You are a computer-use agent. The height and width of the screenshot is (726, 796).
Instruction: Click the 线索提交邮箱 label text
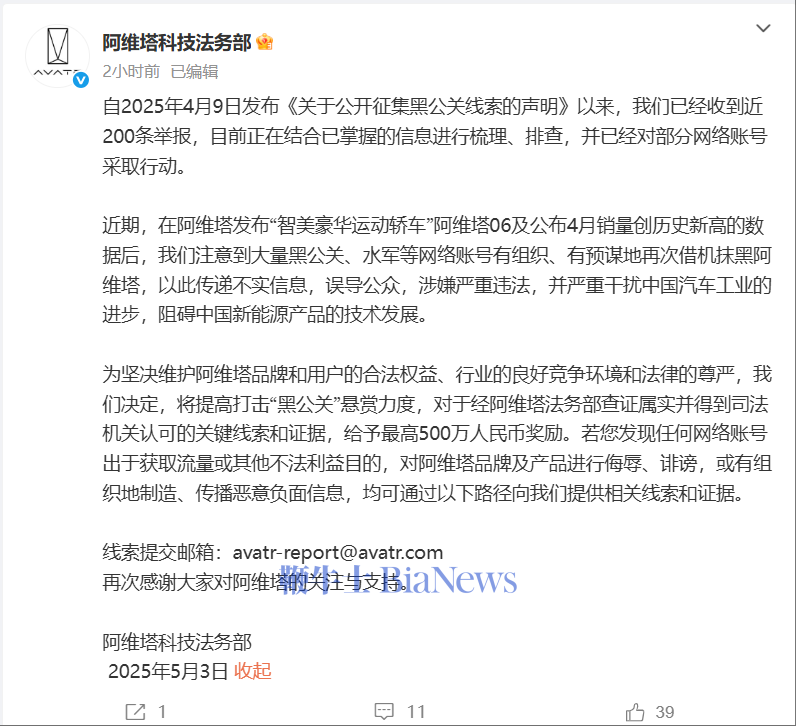162,552
